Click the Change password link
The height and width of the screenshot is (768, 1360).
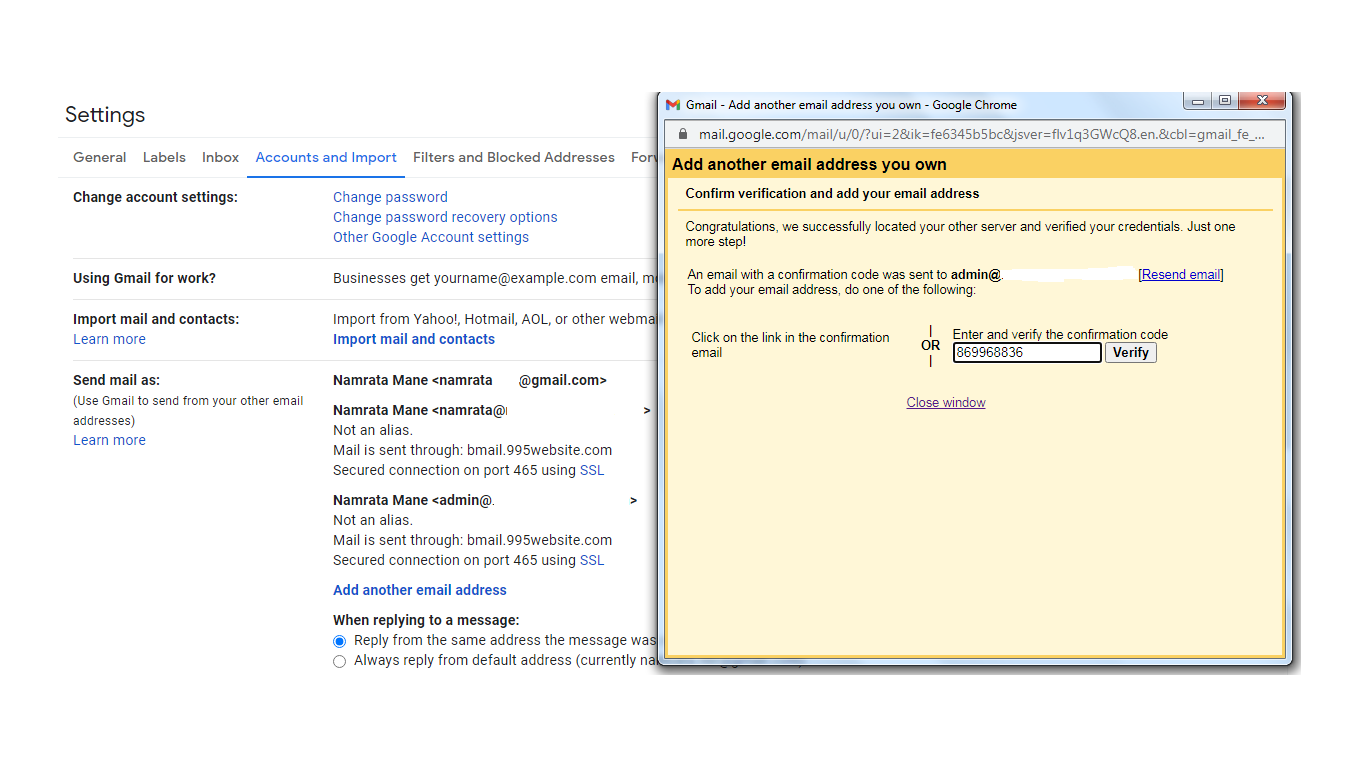coord(390,197)
